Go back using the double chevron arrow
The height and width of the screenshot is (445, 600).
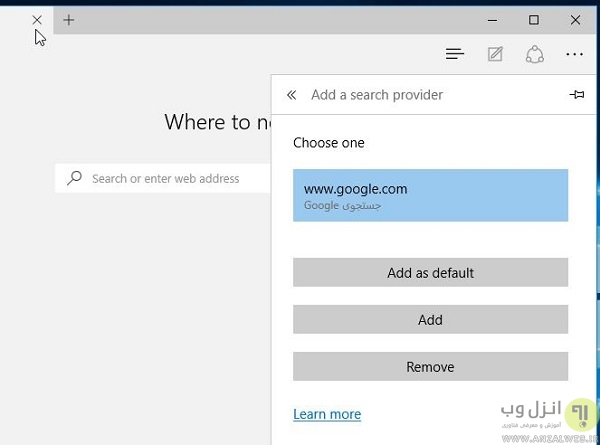coord(291,95)
